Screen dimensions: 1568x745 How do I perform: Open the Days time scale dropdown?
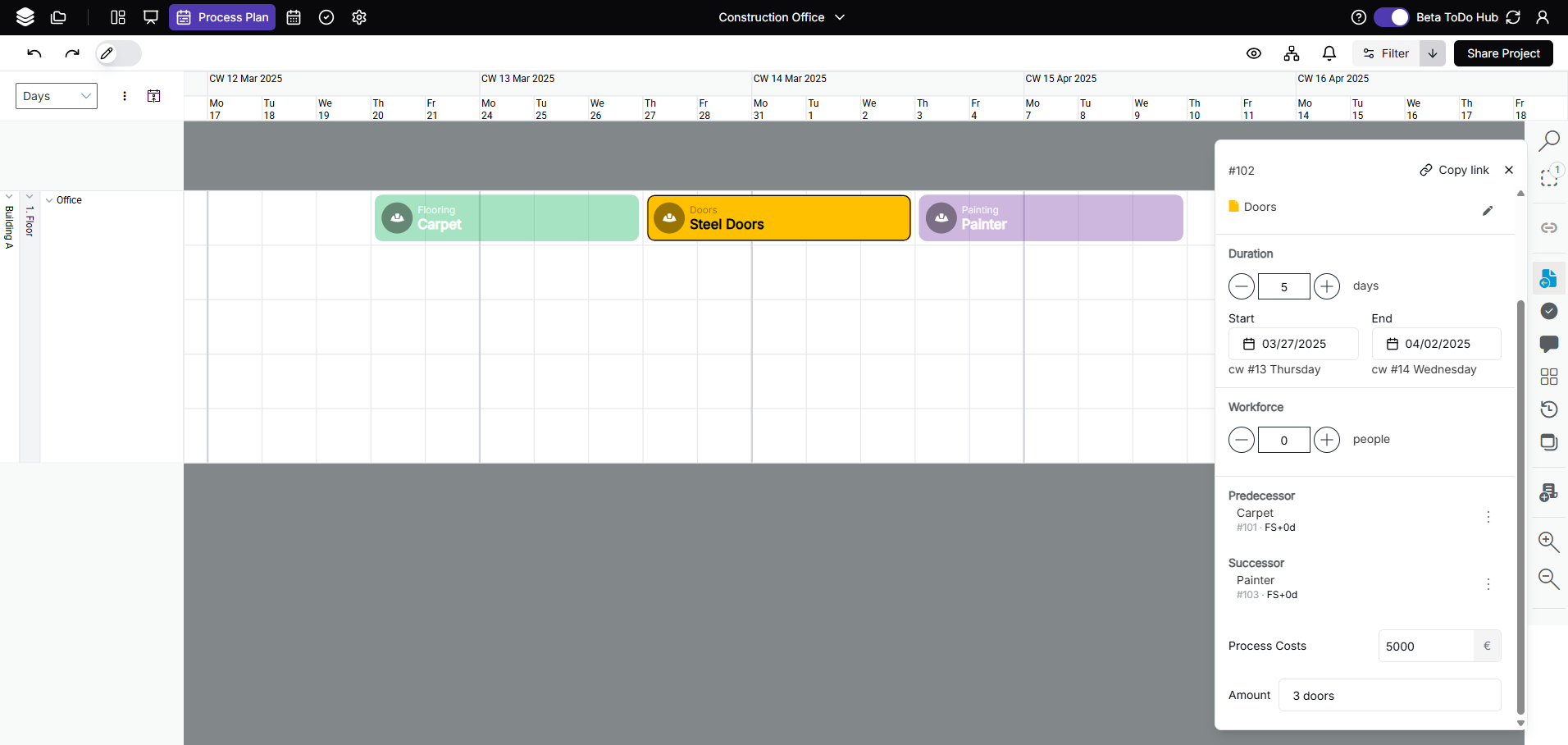pyautogui.click(x=57, y=96)
